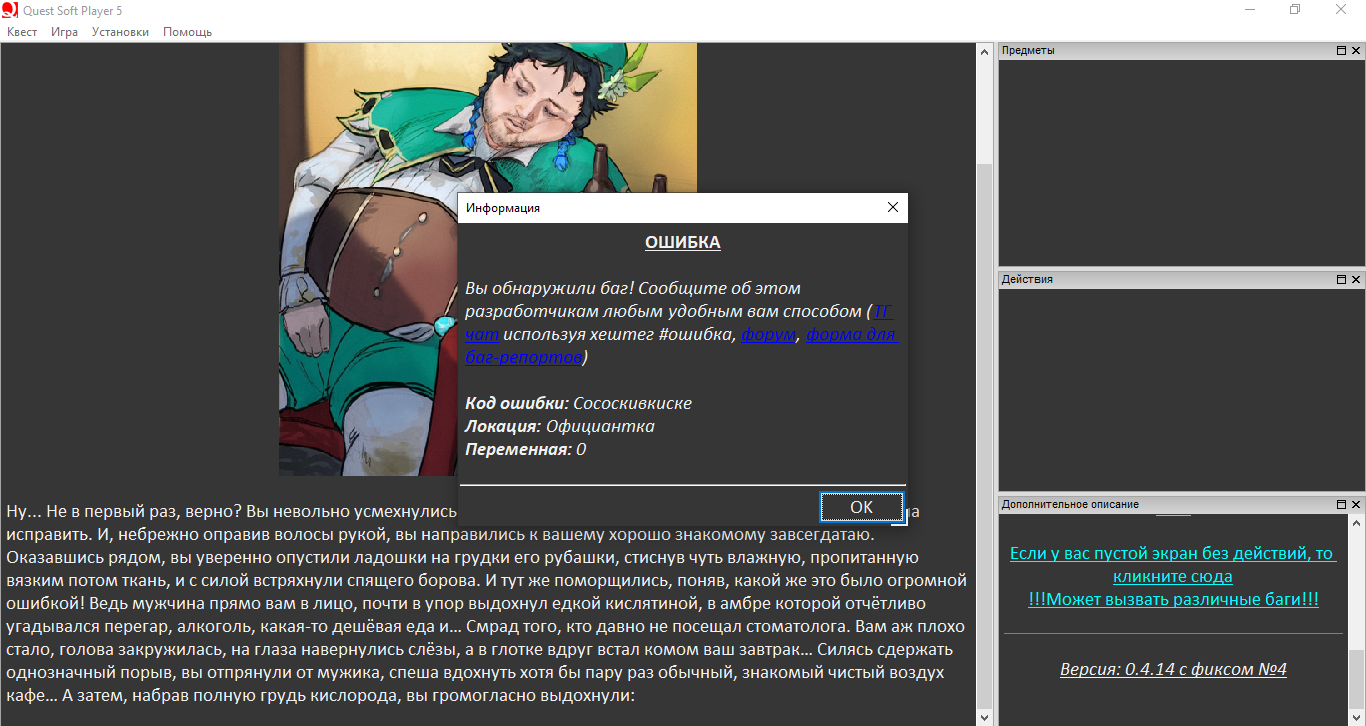This screenshot has height=726, width=1366.
Task: Click main text scrollbar down arrow
Action: point(984,717)
